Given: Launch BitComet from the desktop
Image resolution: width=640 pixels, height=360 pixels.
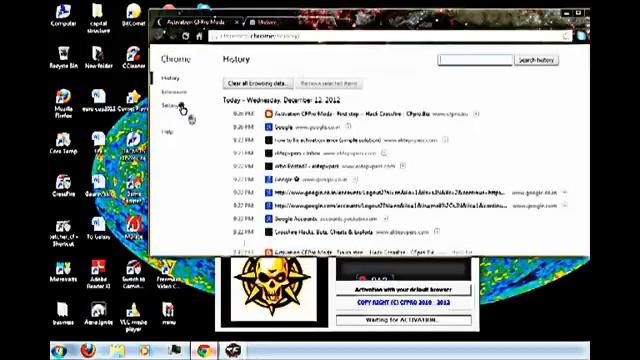Looking at the screenshot, I should point(133,16).
